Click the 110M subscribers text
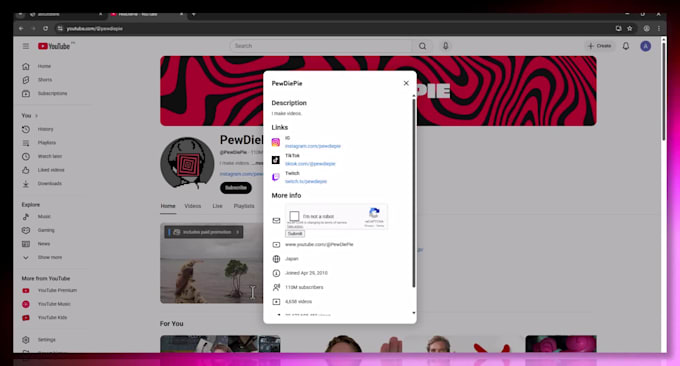Image resolution: width=680 pixels, height=366 pixels. click(304, 288)
